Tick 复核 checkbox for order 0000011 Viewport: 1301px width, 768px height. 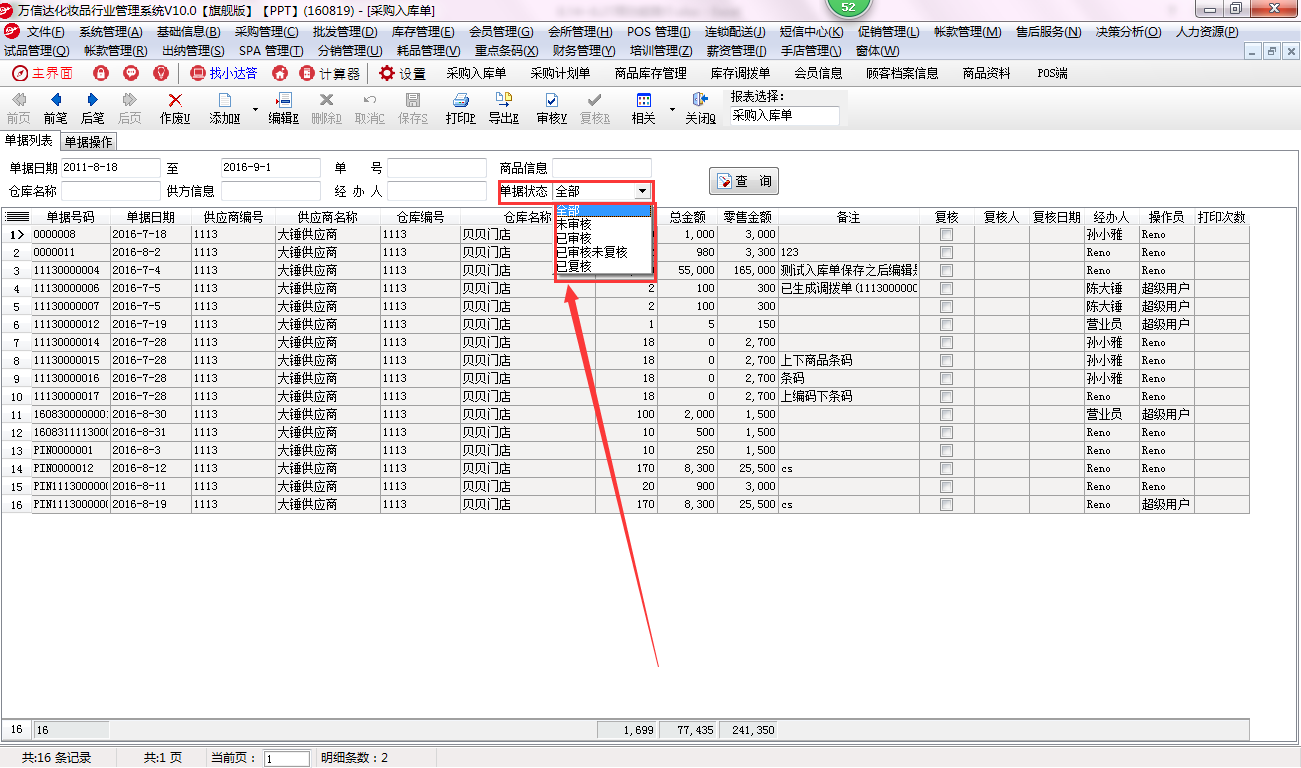pyautogui.click(x=946, y=252)
